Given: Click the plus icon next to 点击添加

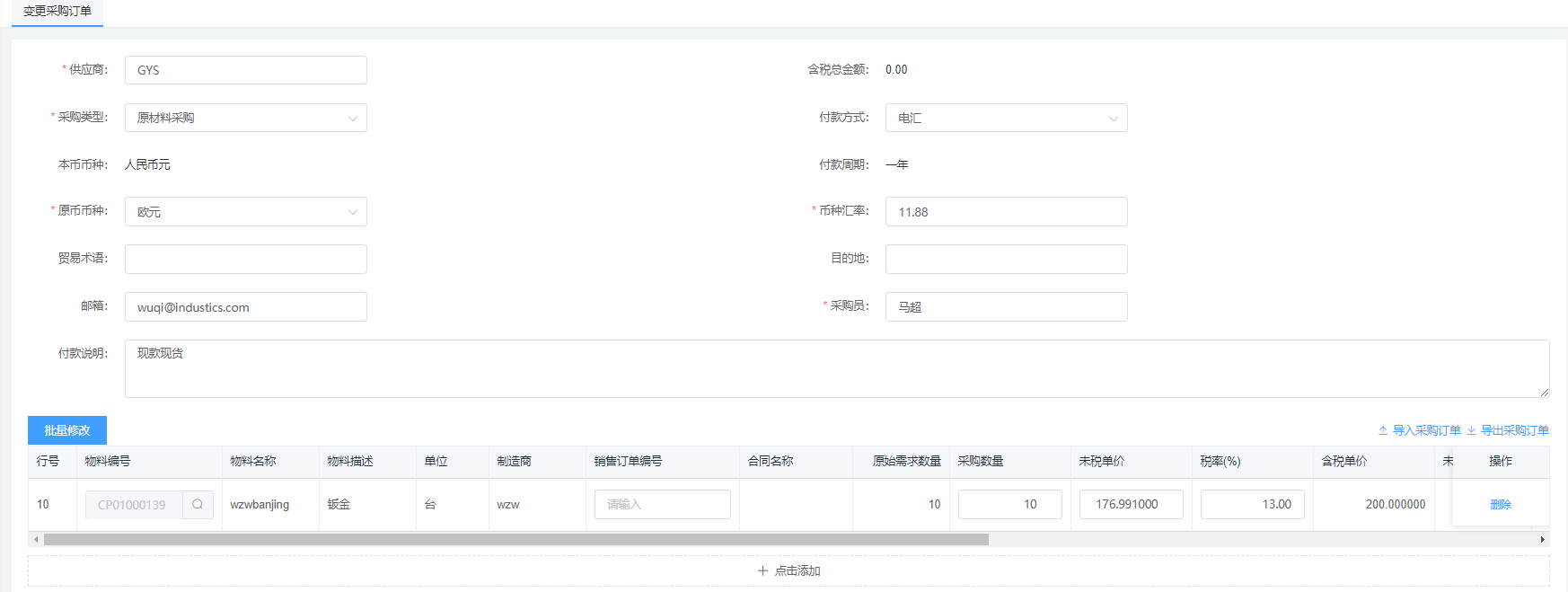Looking at the screenshot, I should point(762,570).
